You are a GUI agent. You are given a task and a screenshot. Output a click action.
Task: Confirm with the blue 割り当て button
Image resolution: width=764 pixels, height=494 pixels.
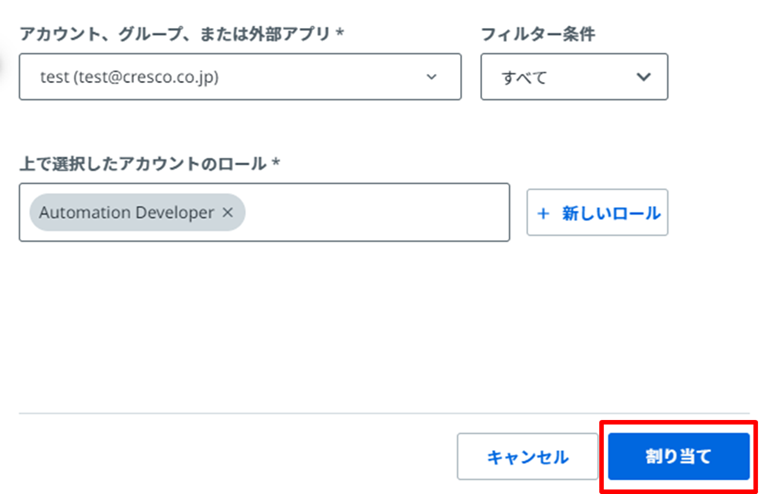(678, 456)
